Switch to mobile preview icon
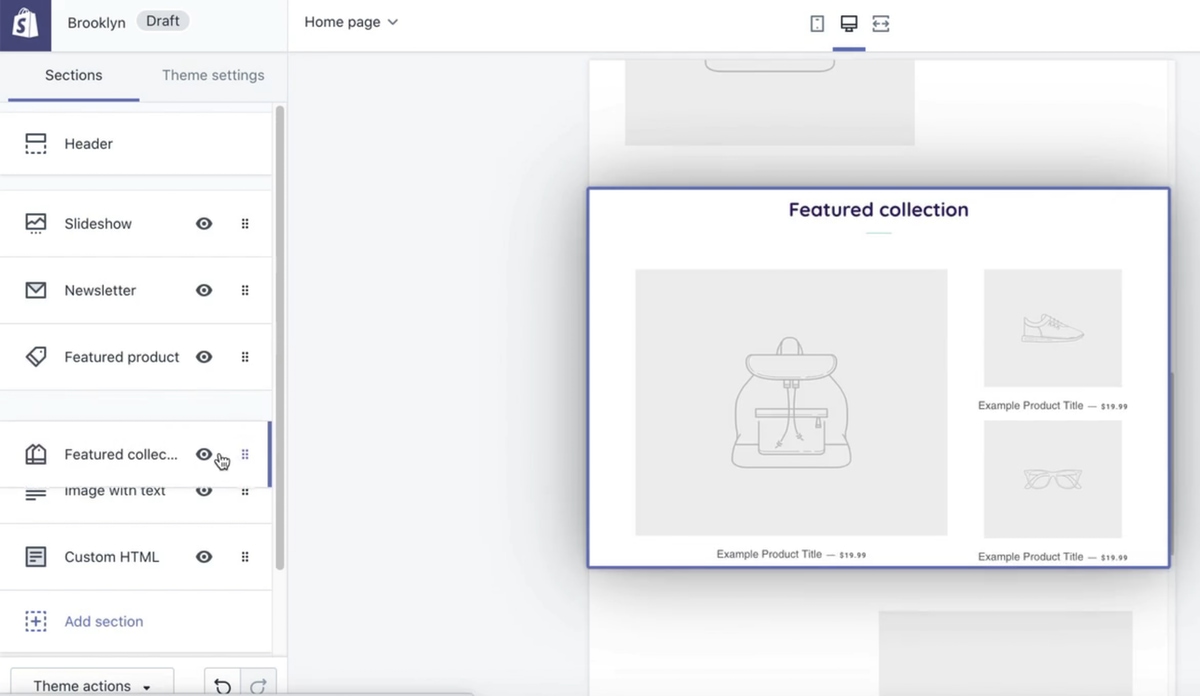 (x=817, y=23)
